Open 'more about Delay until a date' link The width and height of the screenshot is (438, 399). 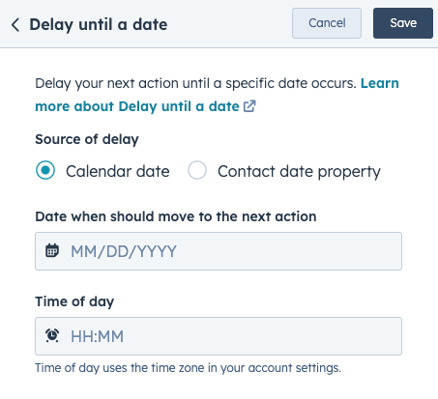(137, 107)
